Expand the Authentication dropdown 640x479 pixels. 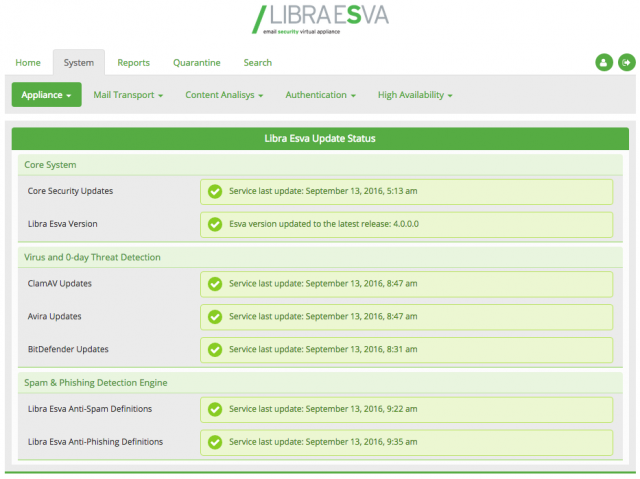(x=320, y=95)
